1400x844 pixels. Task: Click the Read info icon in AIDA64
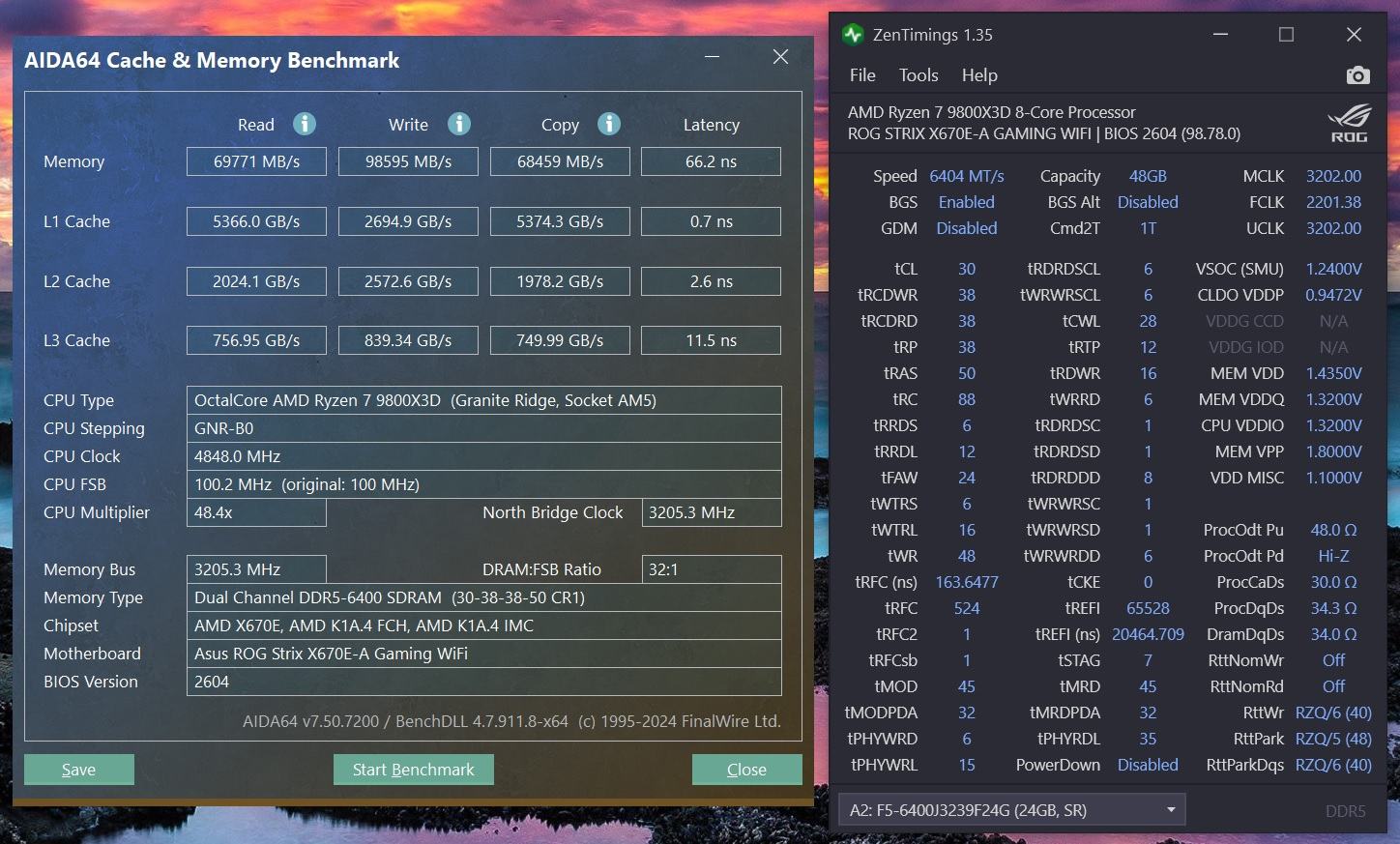point(305,124)
